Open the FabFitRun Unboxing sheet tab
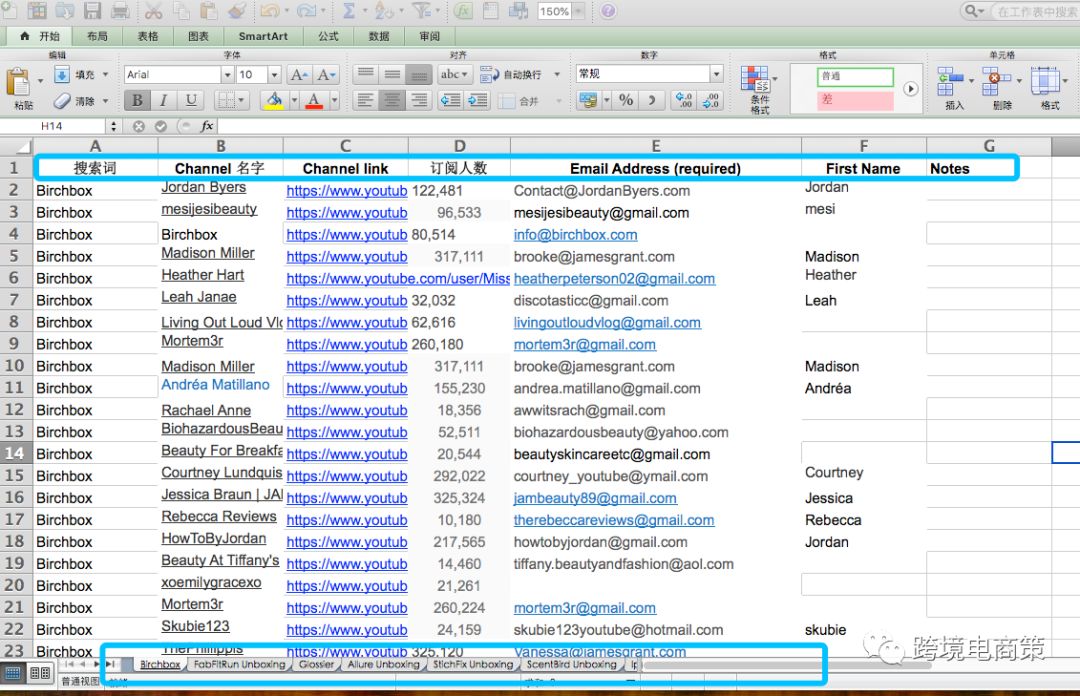1080x696 pixels. (x=240, y=664)
